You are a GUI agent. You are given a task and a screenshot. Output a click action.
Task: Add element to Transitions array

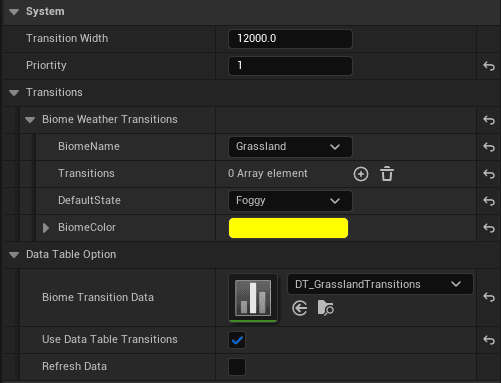(x=361, y=174)
